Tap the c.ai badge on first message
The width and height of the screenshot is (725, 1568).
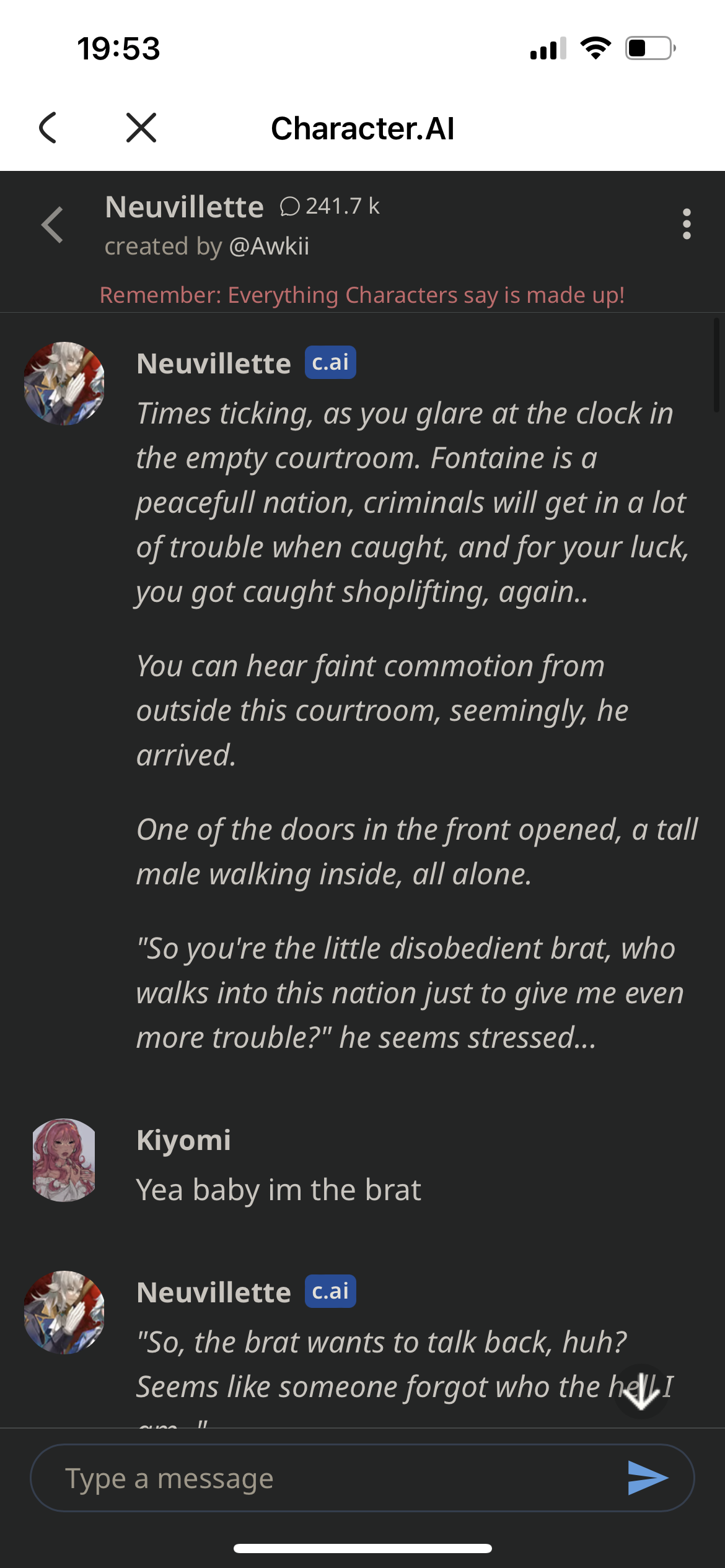point(330,362)
